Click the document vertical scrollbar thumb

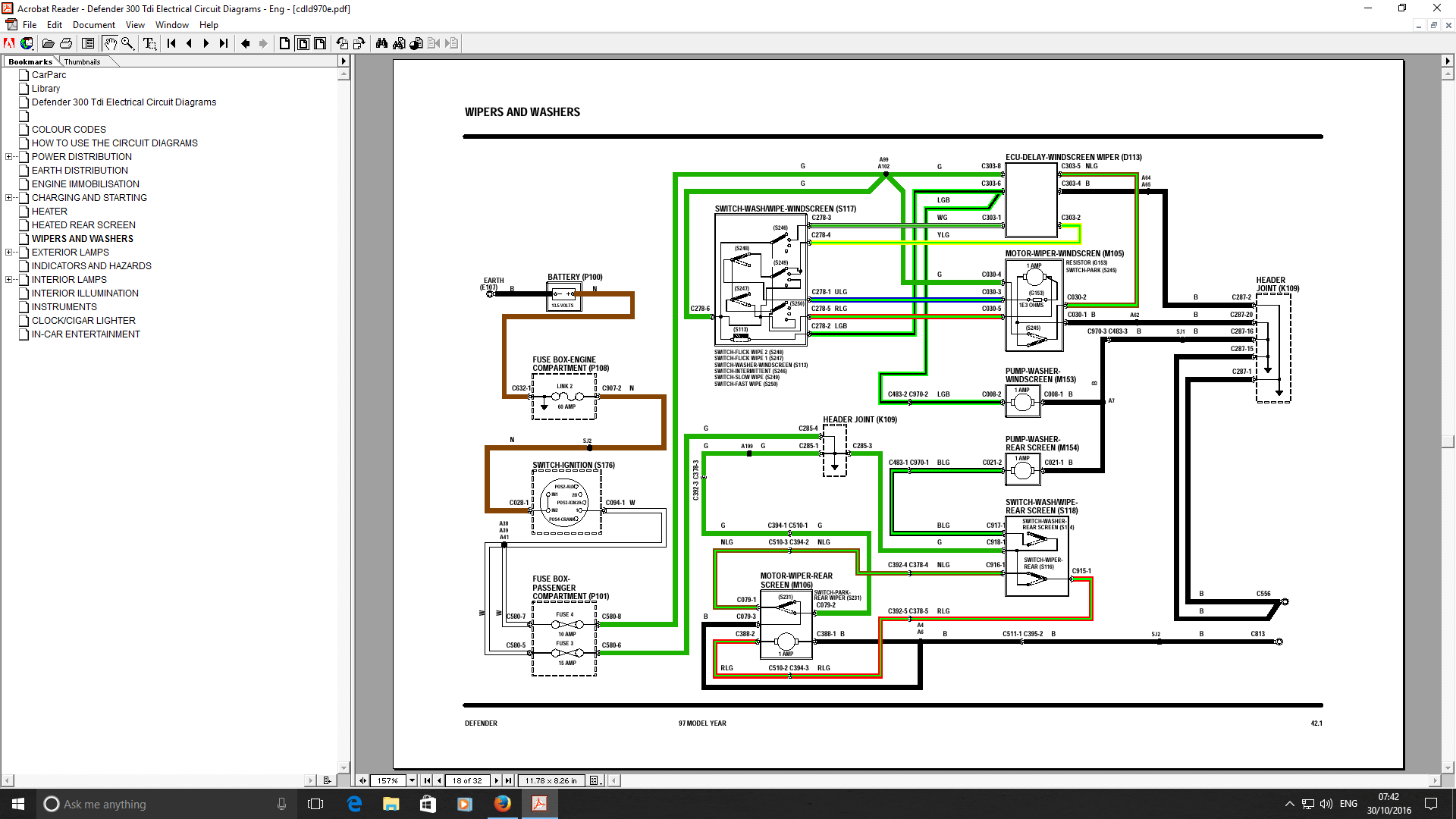coord(1448,441)
